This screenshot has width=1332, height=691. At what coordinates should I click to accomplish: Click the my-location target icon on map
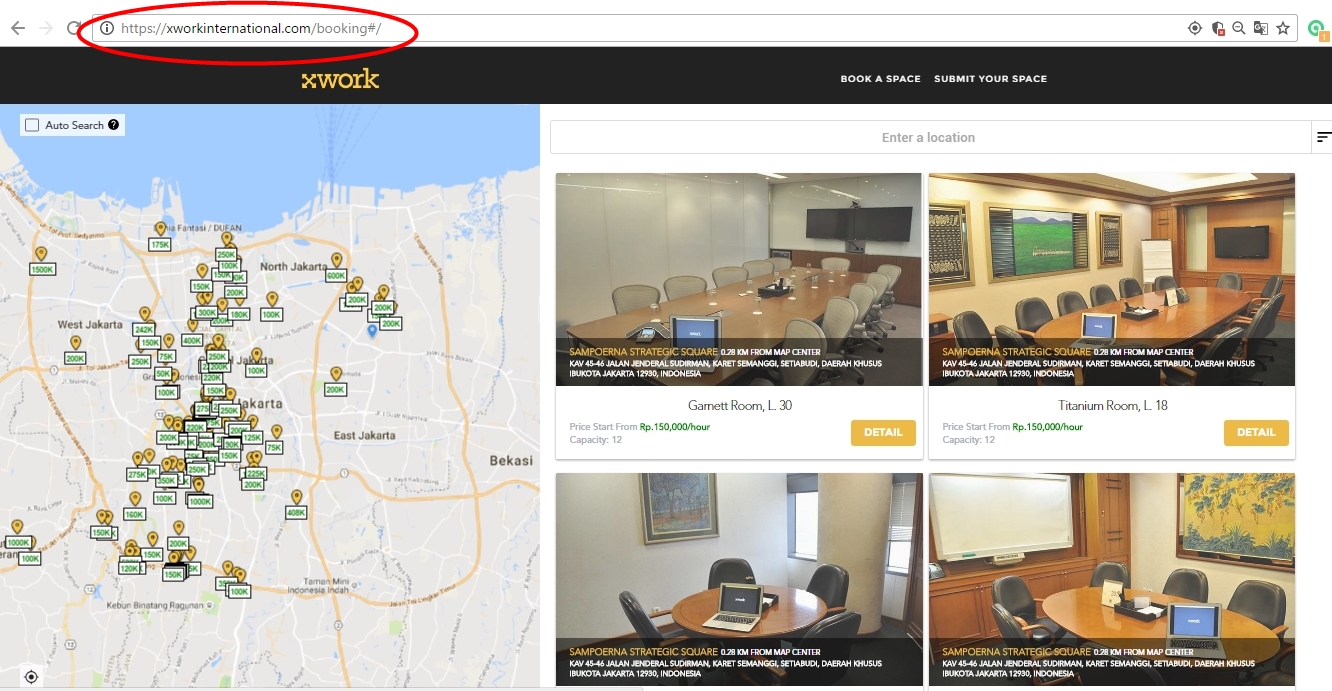tap(31, 677)
